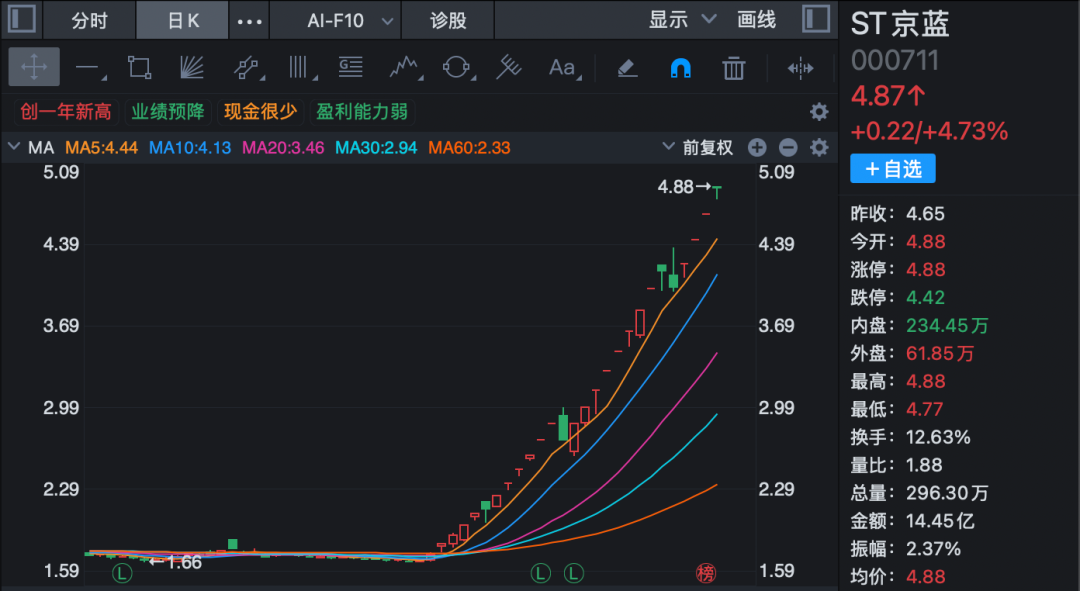Toggle the right sidebar panel
The image size is (1080, 591).
tap(815, 19)
